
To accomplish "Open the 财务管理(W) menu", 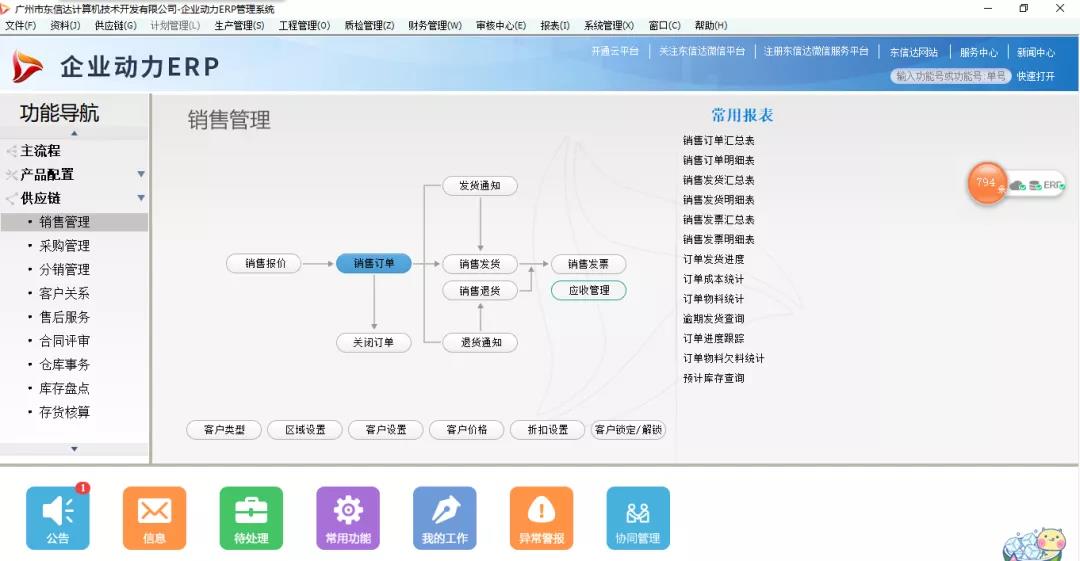I will click(x=435, y=26).
